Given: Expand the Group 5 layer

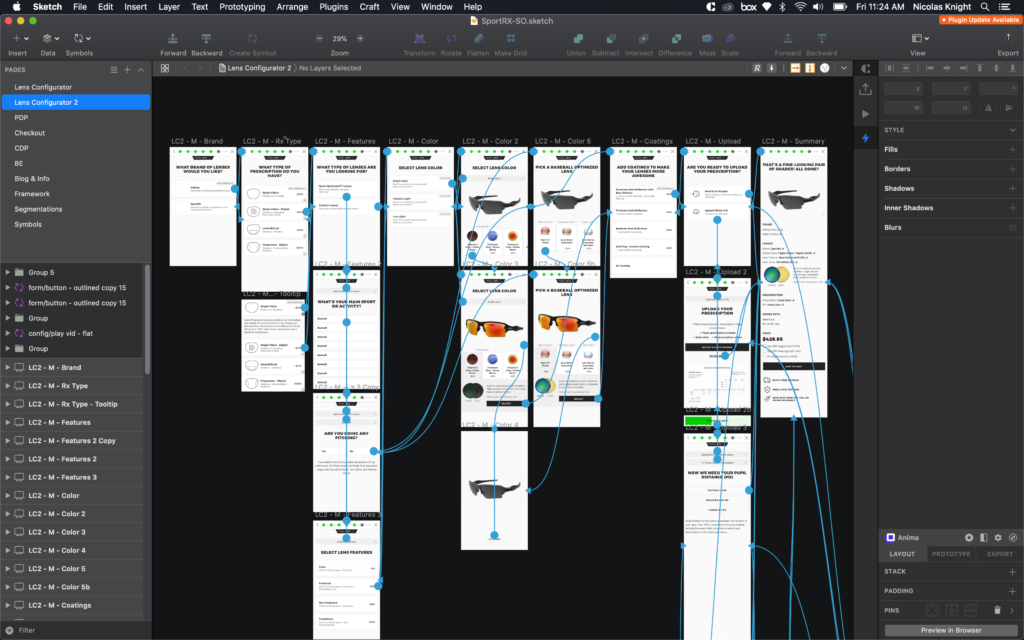Looking at the screenshot, I should point(8,272).
